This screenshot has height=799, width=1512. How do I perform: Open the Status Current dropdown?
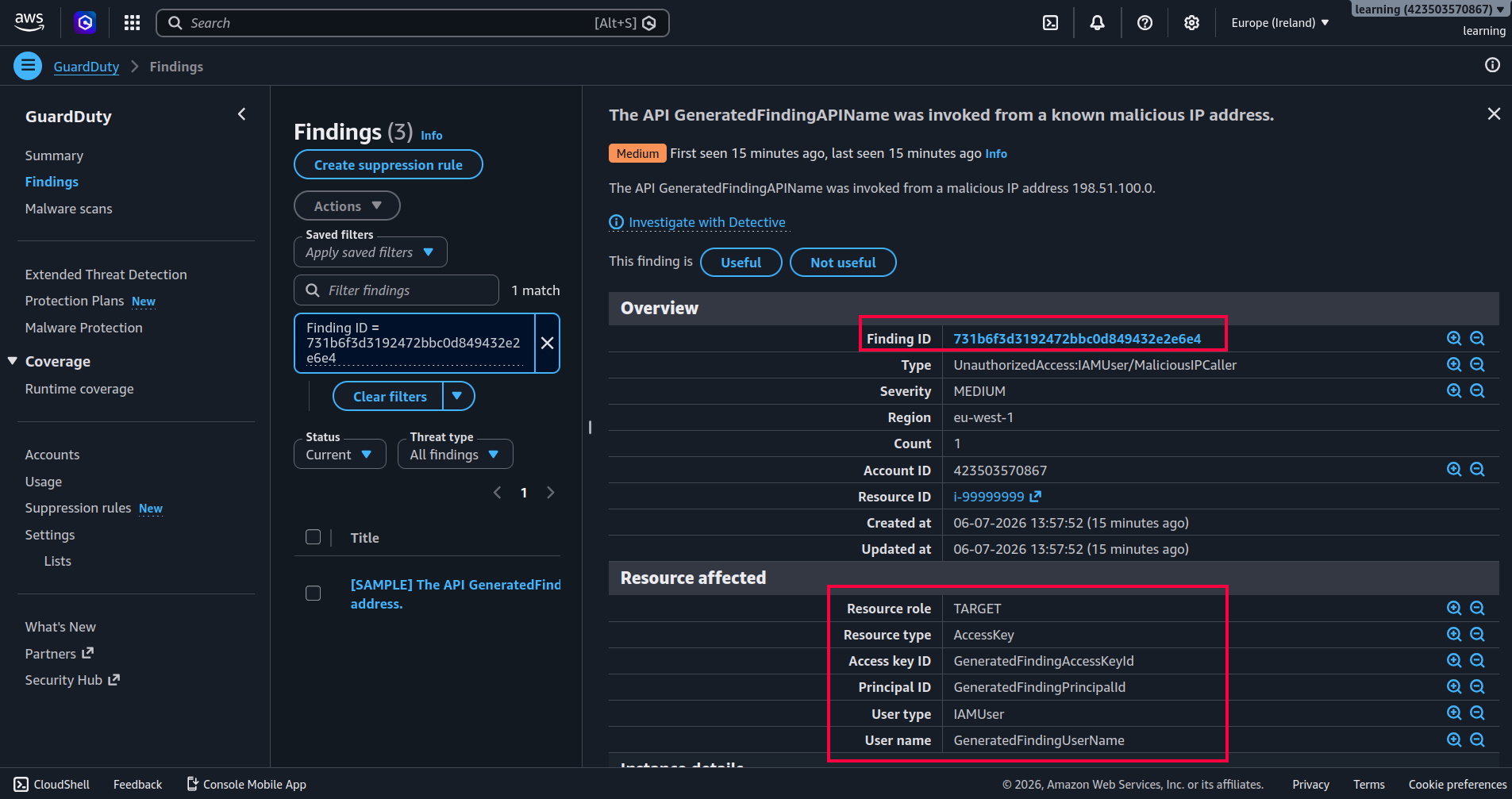point(340,455)
